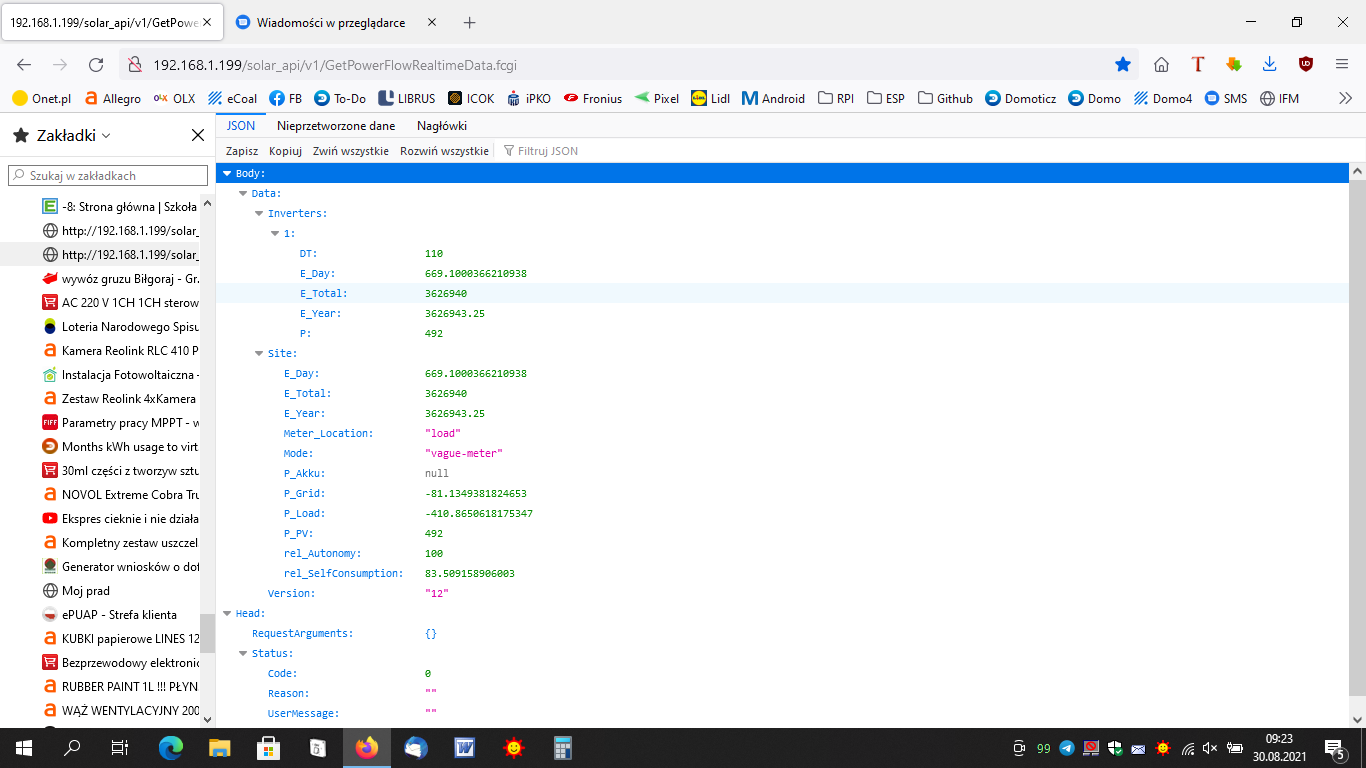Collapse the Inverters tree node
Screen dimensions: 1366x768
click(x=259, y=214)
